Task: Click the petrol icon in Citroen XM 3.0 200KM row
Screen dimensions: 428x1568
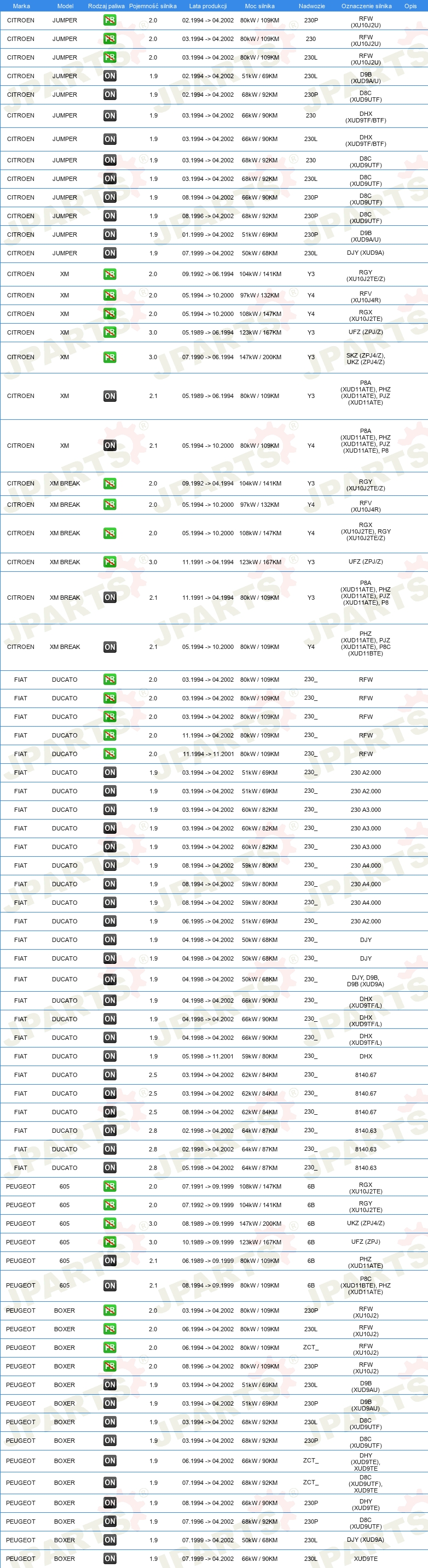Action: point(110,358)
